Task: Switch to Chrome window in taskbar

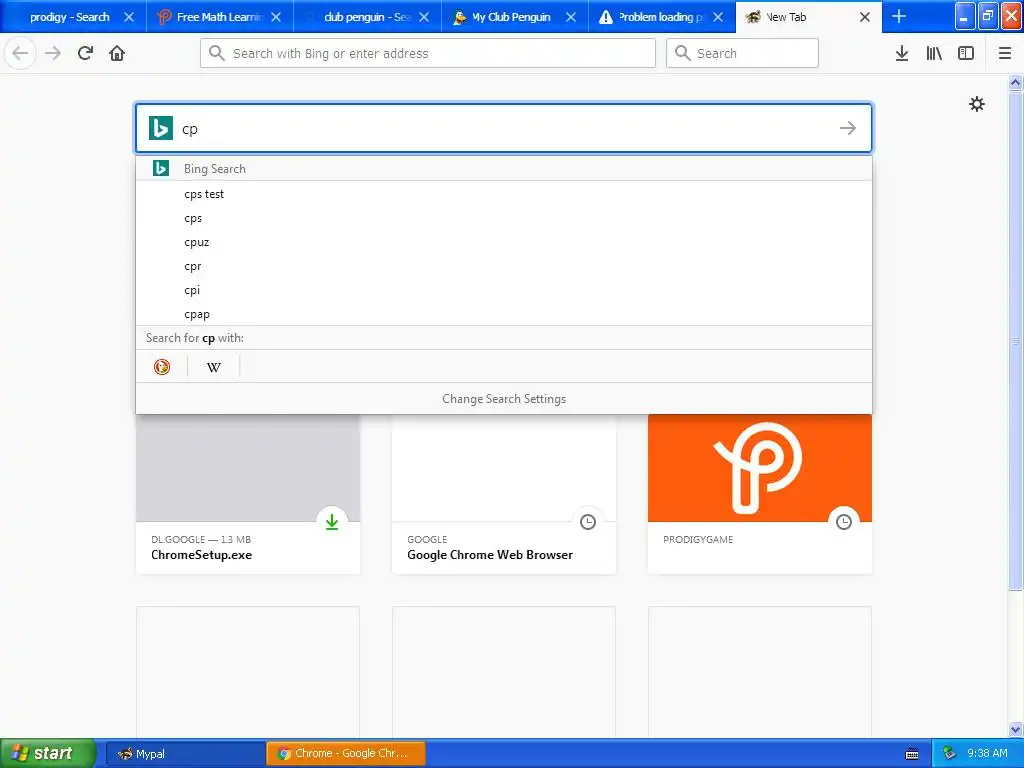Action: tap(345, 754)
